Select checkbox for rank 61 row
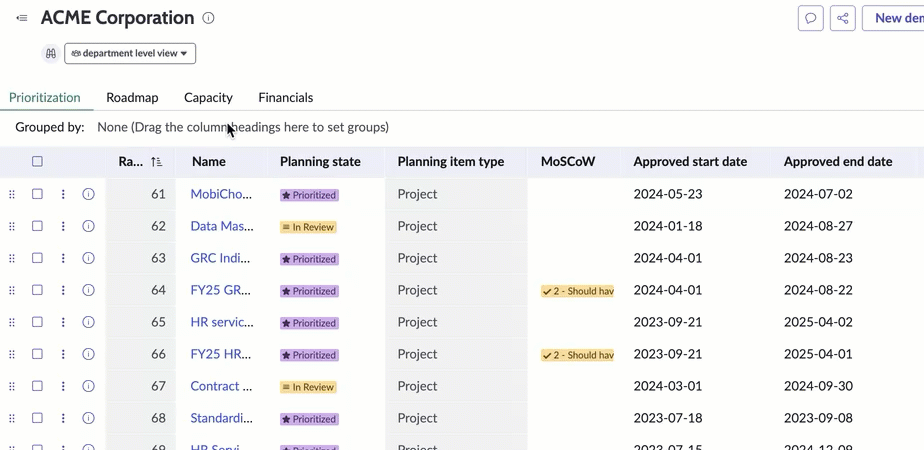Image resolution: width=924 pixels, height=450 pixels. [x=37, y=194]
